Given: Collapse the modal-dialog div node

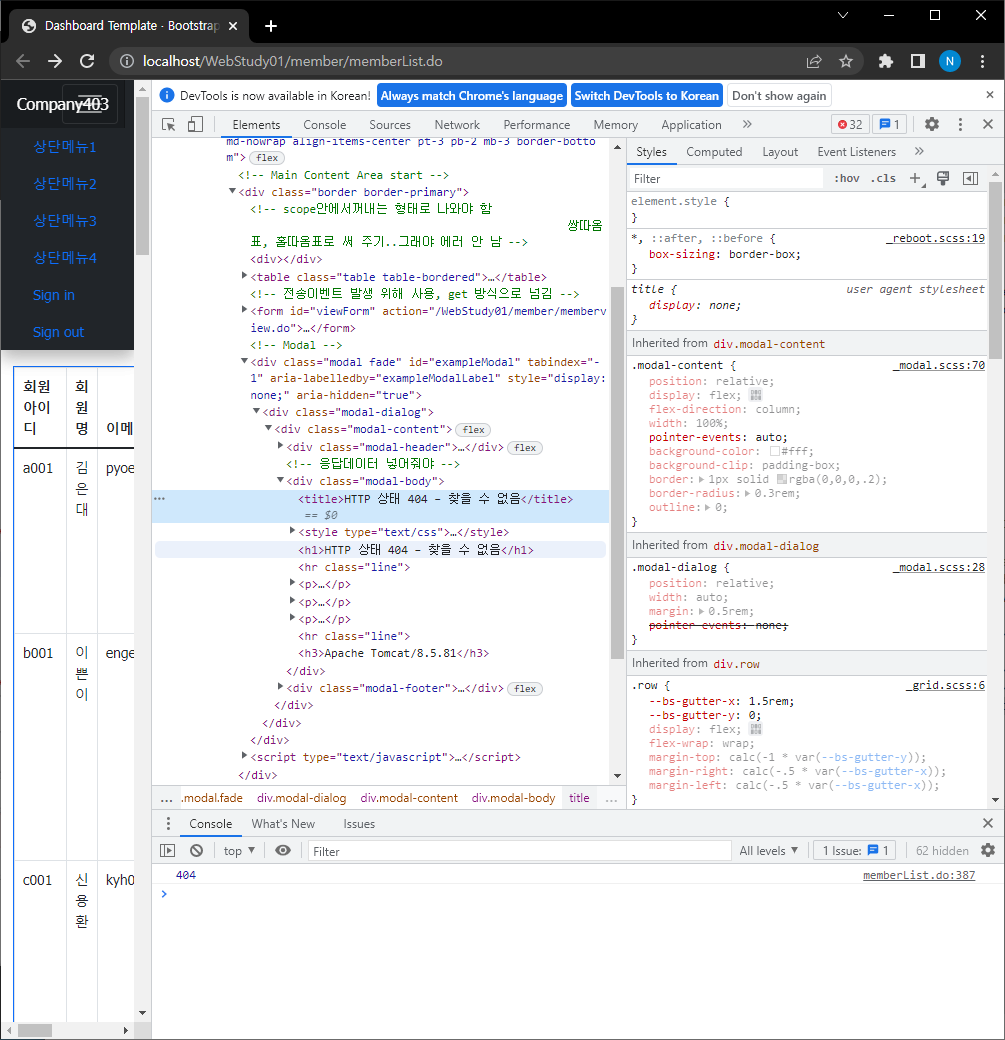Looking at the screenshot, I should [256, 411].
